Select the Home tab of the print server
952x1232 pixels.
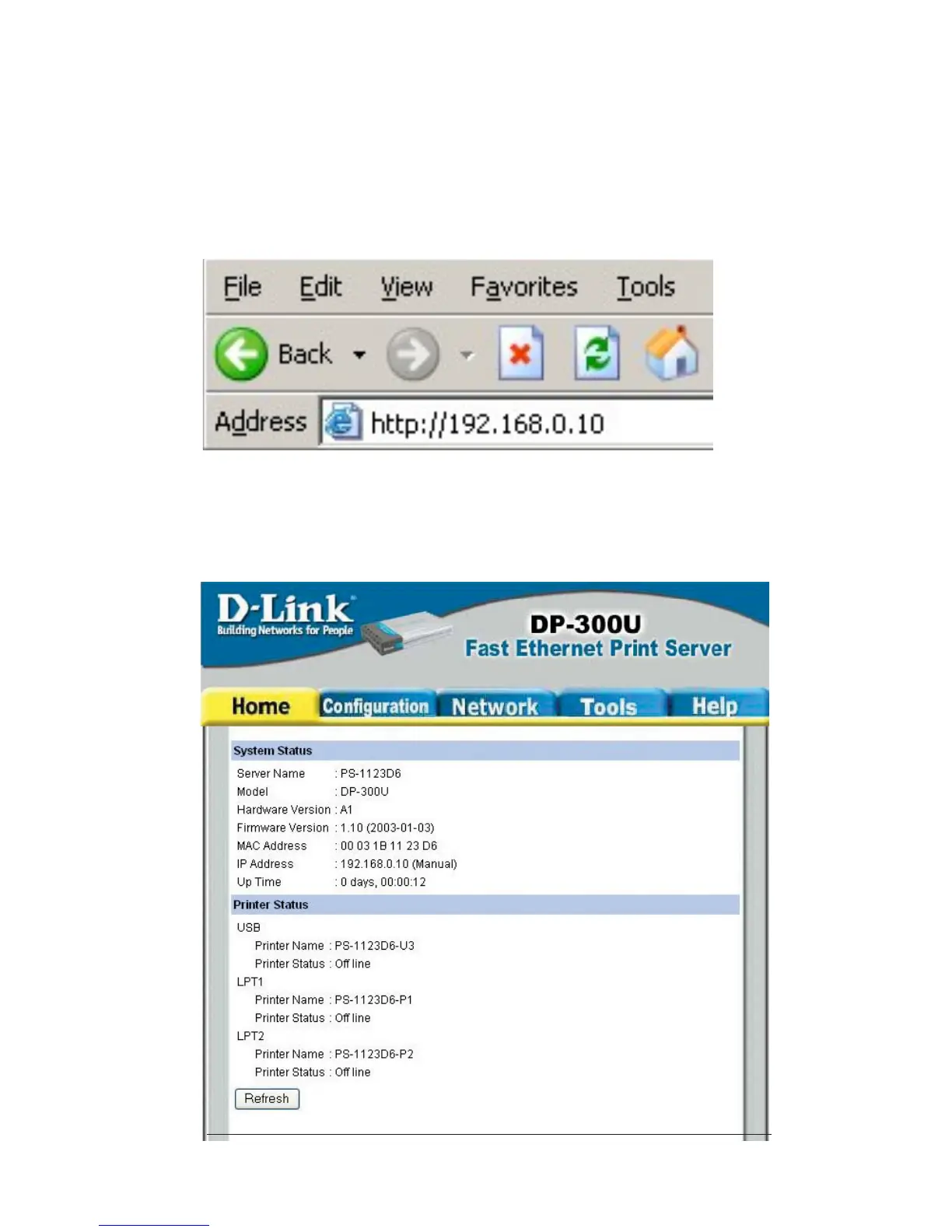click(261, 706)
